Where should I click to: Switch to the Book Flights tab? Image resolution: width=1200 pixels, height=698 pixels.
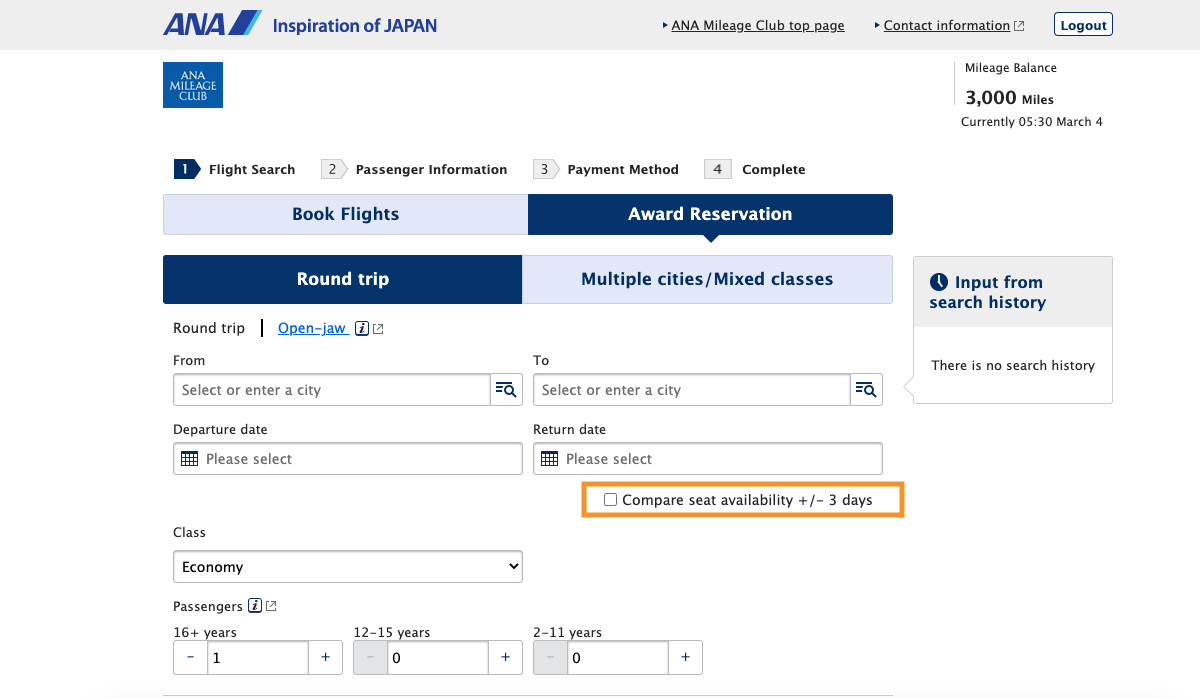point(345,214)
